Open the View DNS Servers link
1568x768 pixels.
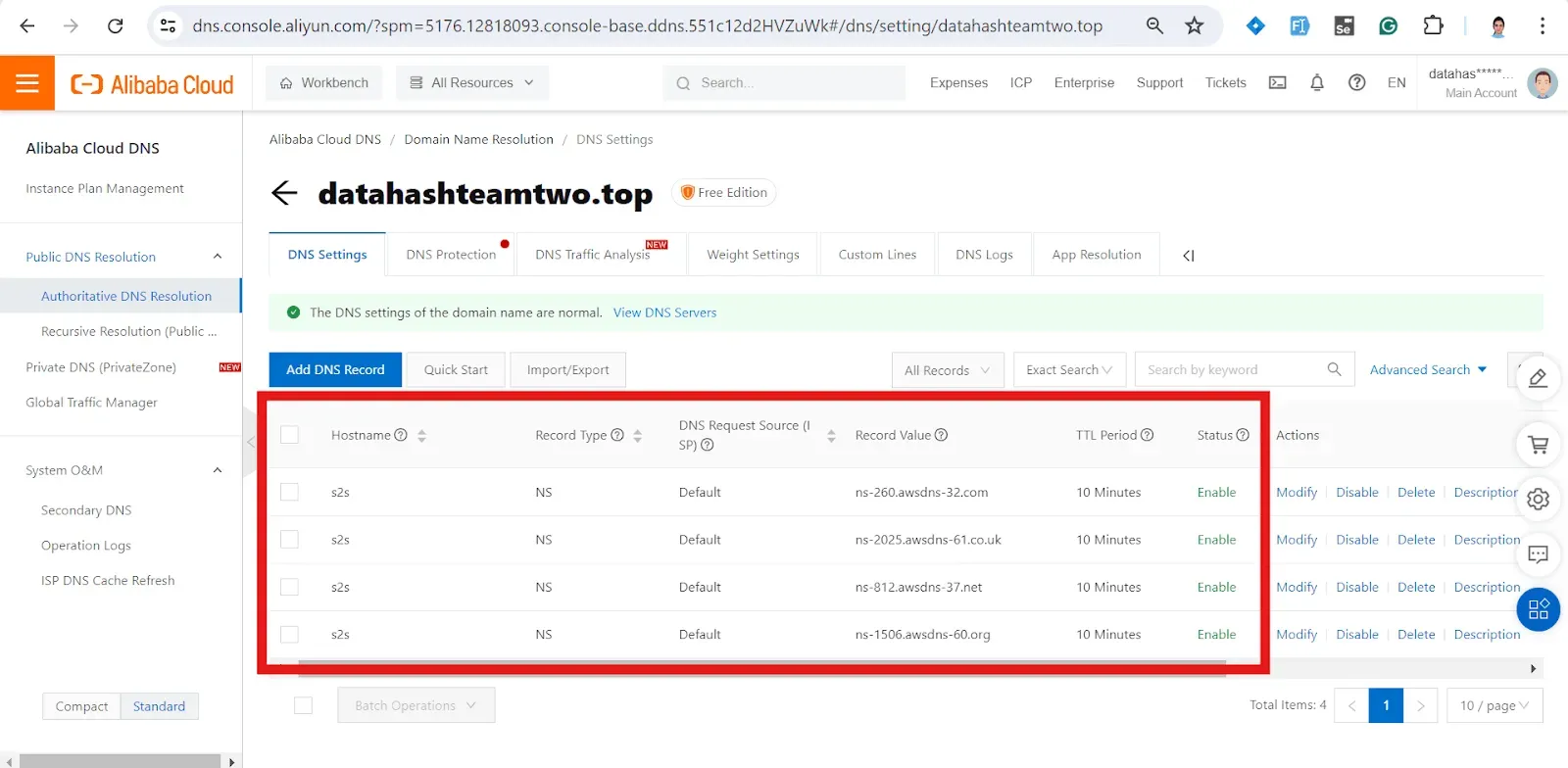[664, 312]
